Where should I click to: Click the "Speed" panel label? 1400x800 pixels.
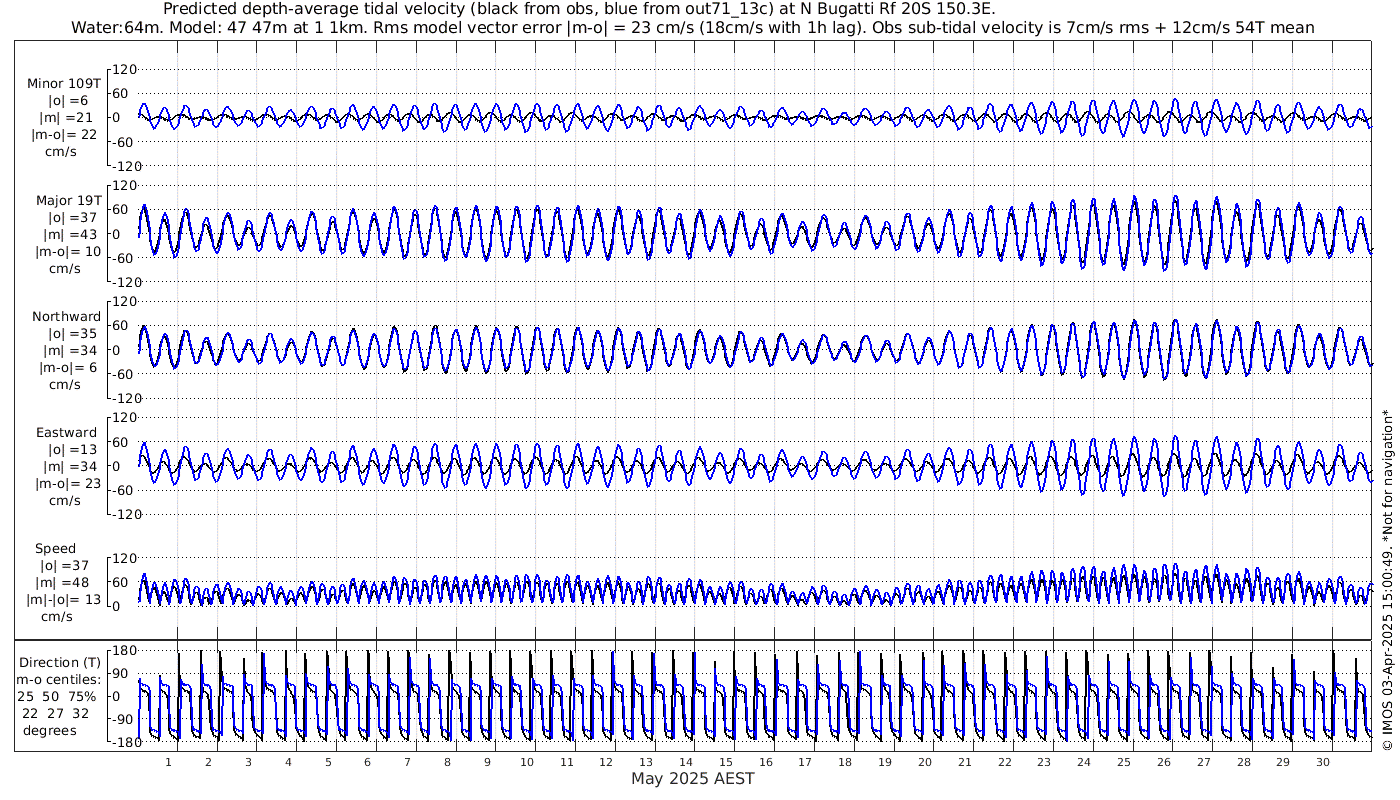[x=55, y=549]
